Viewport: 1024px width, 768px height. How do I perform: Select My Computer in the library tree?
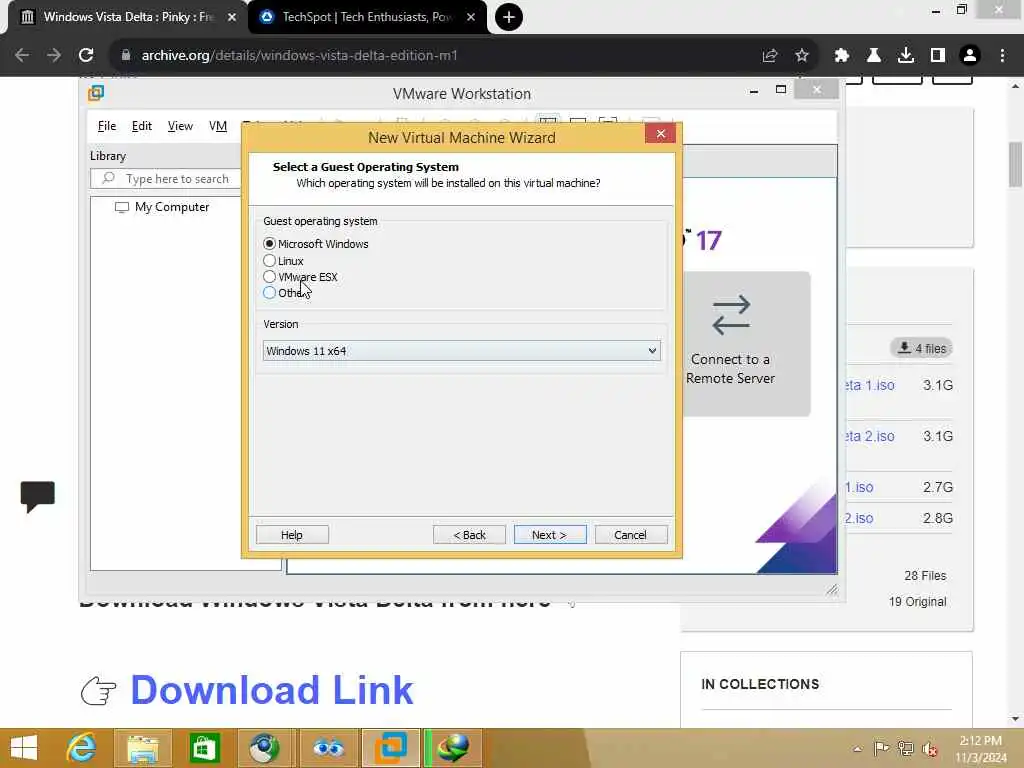[162, 207]
